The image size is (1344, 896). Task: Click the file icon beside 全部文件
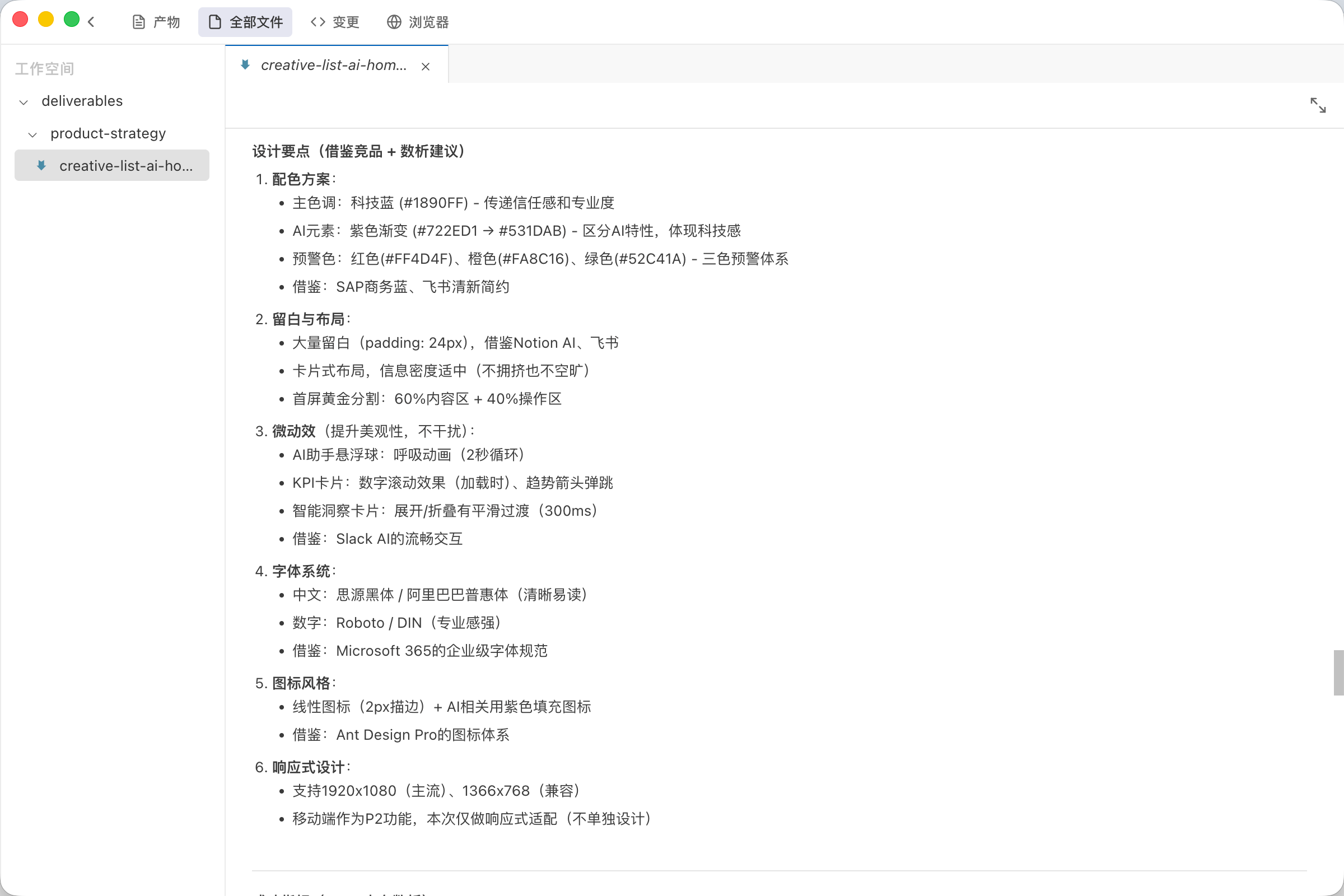[215, 22]
